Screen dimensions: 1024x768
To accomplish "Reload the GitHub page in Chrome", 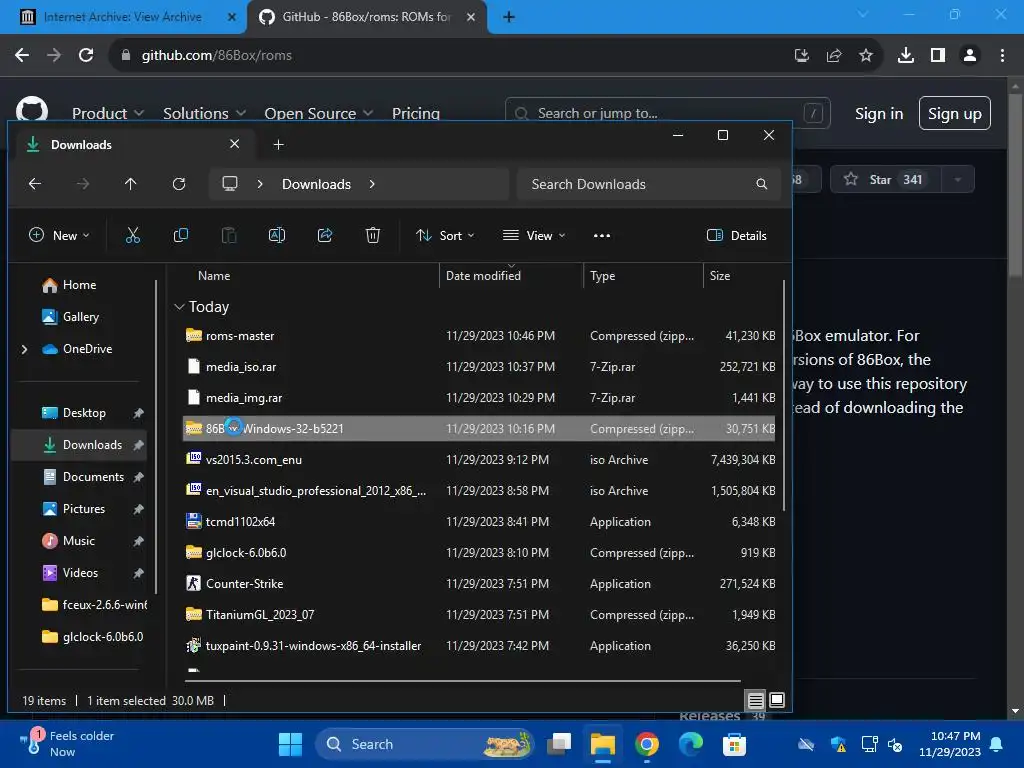I will tap(86, 56).
